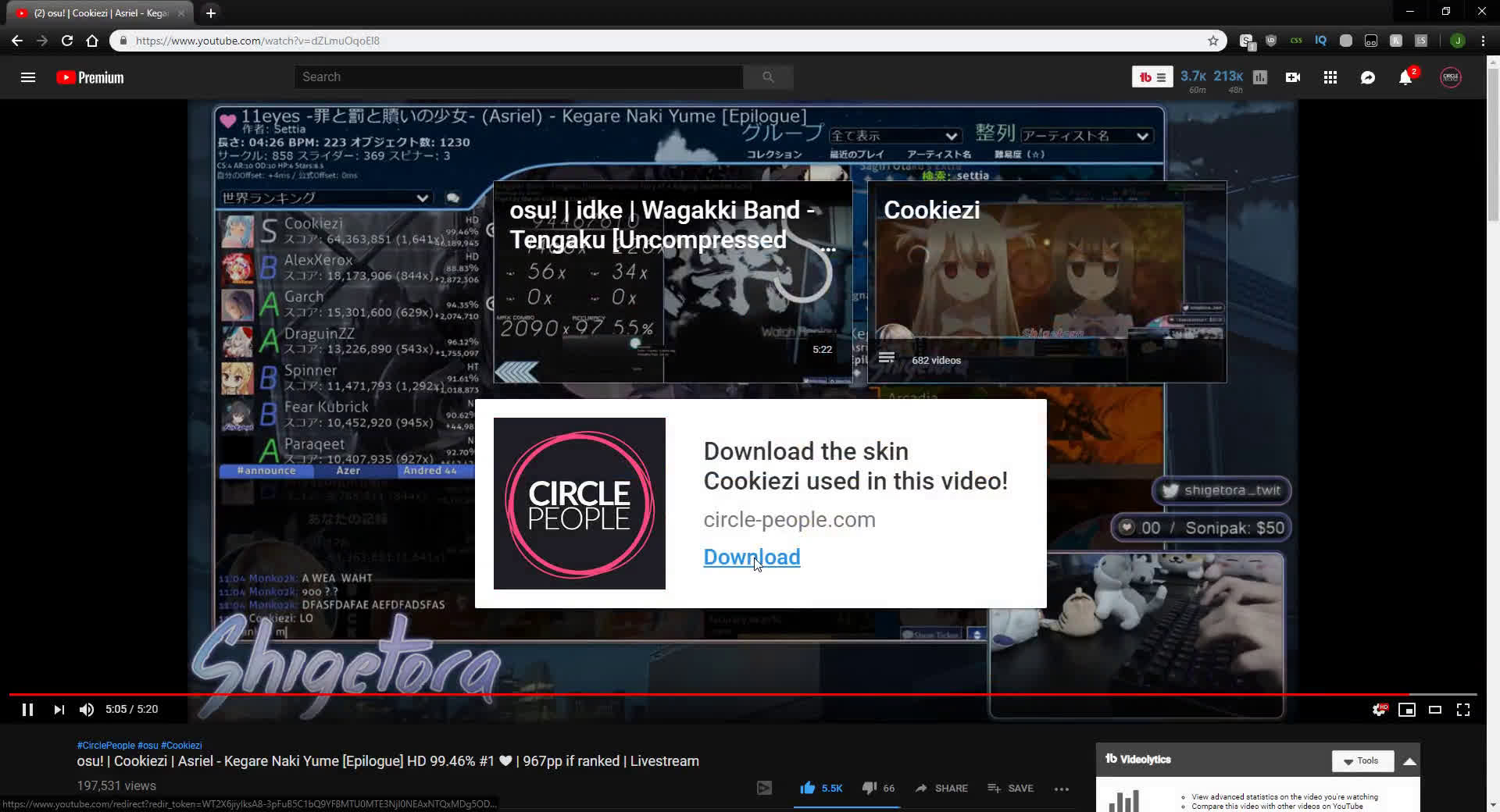1500x812 pixels.
Task: Click the page scrollbar down arrow
Action: (1493, 805)
